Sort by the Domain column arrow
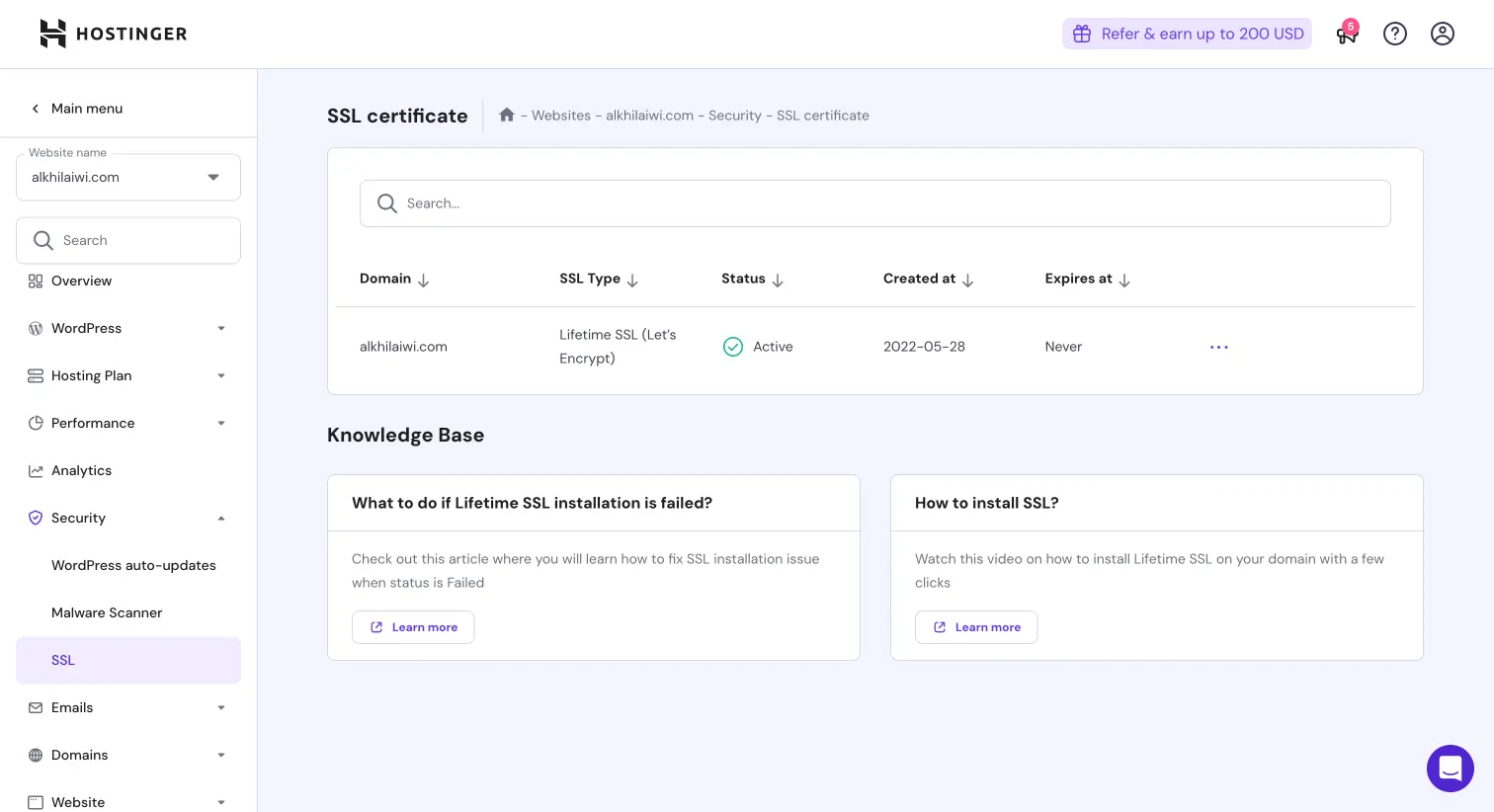 tap(423, 281)
